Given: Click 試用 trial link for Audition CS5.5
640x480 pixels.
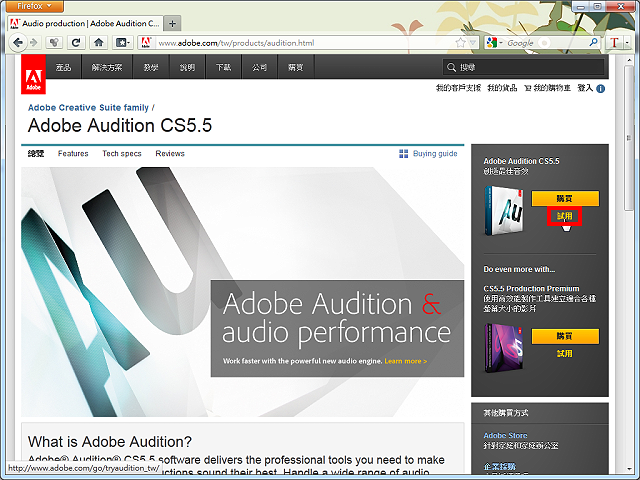Looking at the screenshot, I should 564,216.
